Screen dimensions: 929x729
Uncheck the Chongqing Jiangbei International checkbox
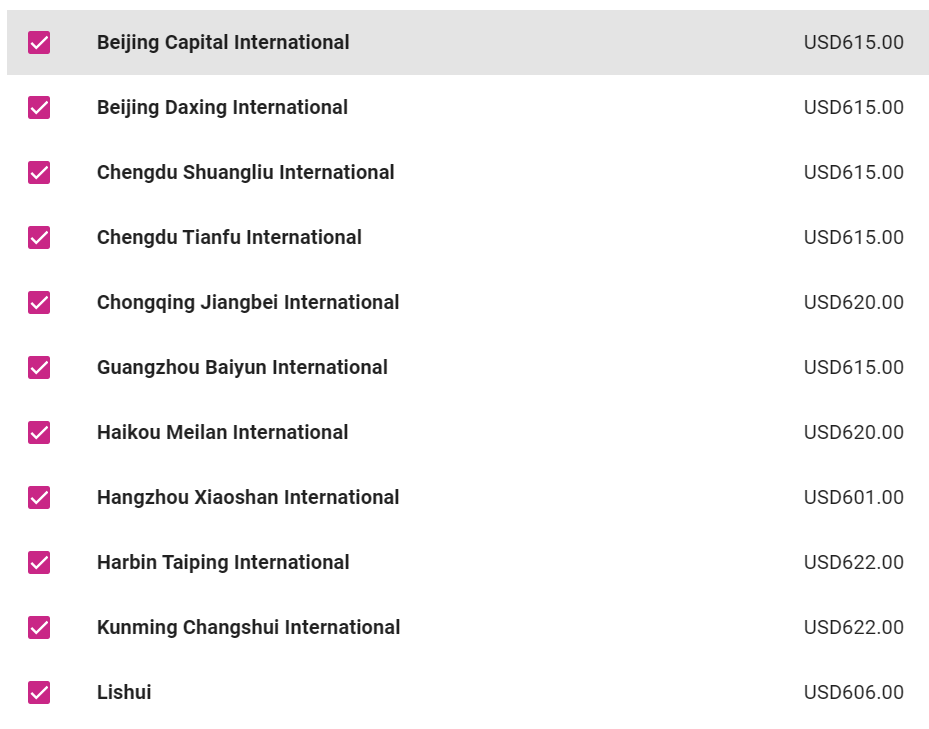(x=39, y=302)
